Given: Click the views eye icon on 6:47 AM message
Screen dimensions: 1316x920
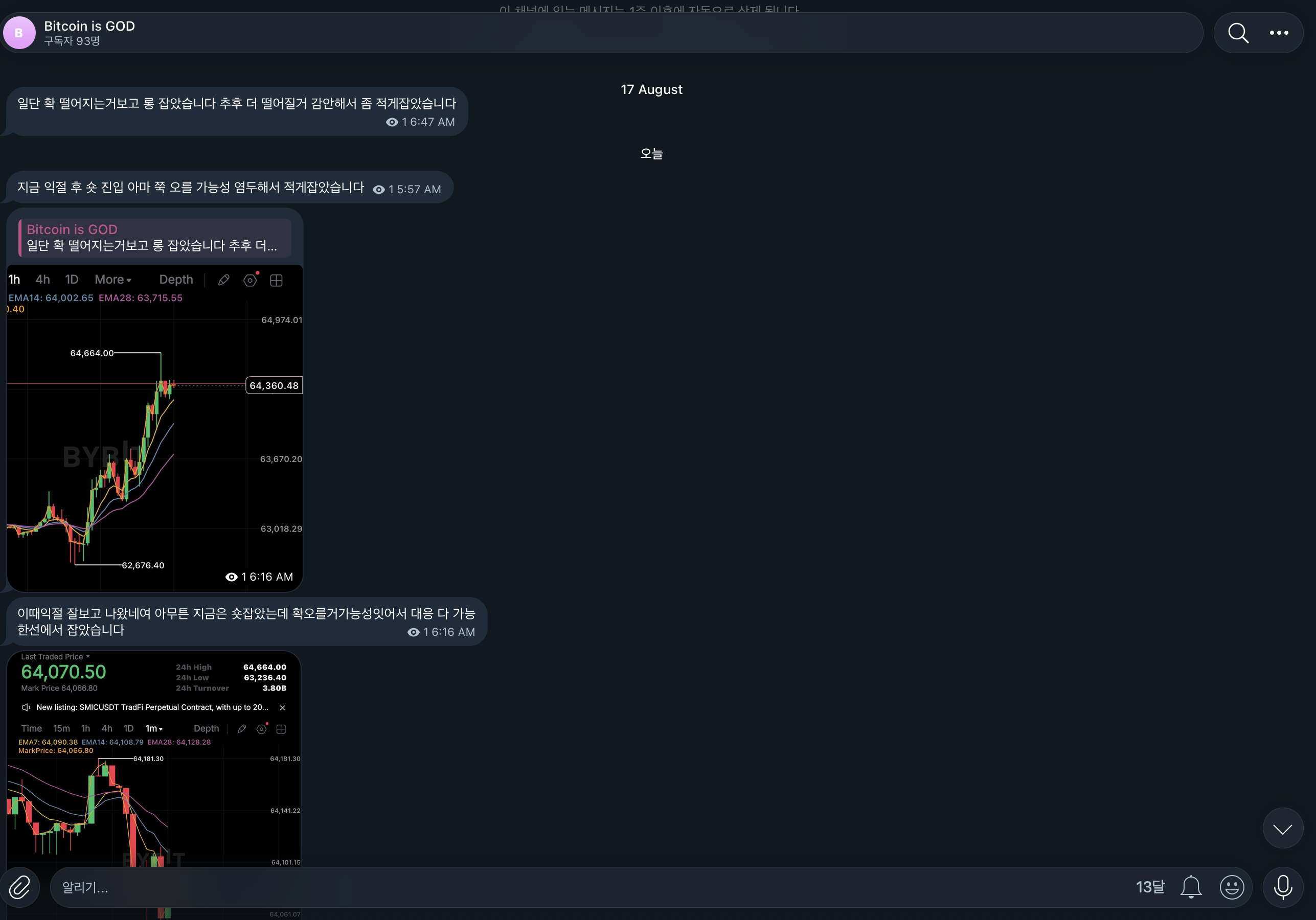Looking at the screenshot, I should click(x=392, y=122).
